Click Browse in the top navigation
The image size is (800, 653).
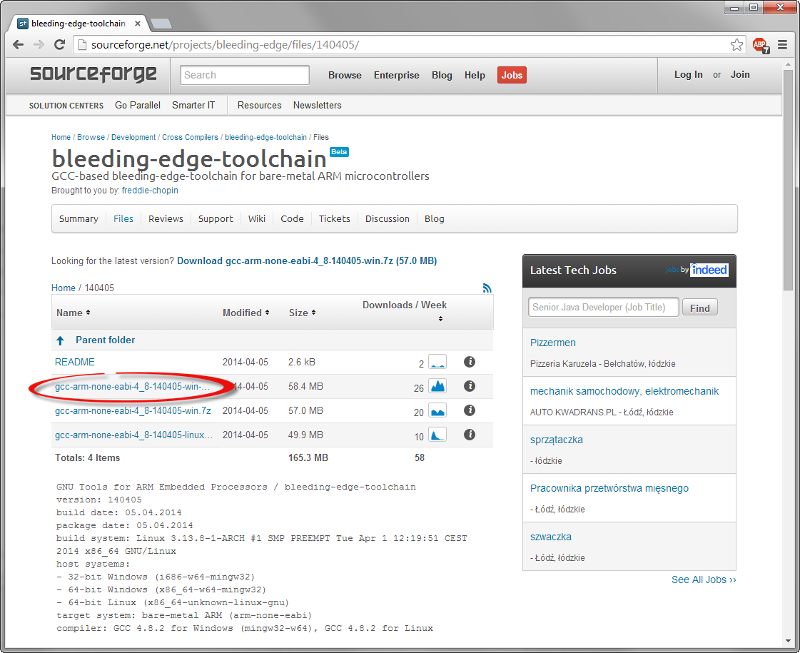pyautogui.click(x=345, y=75)
